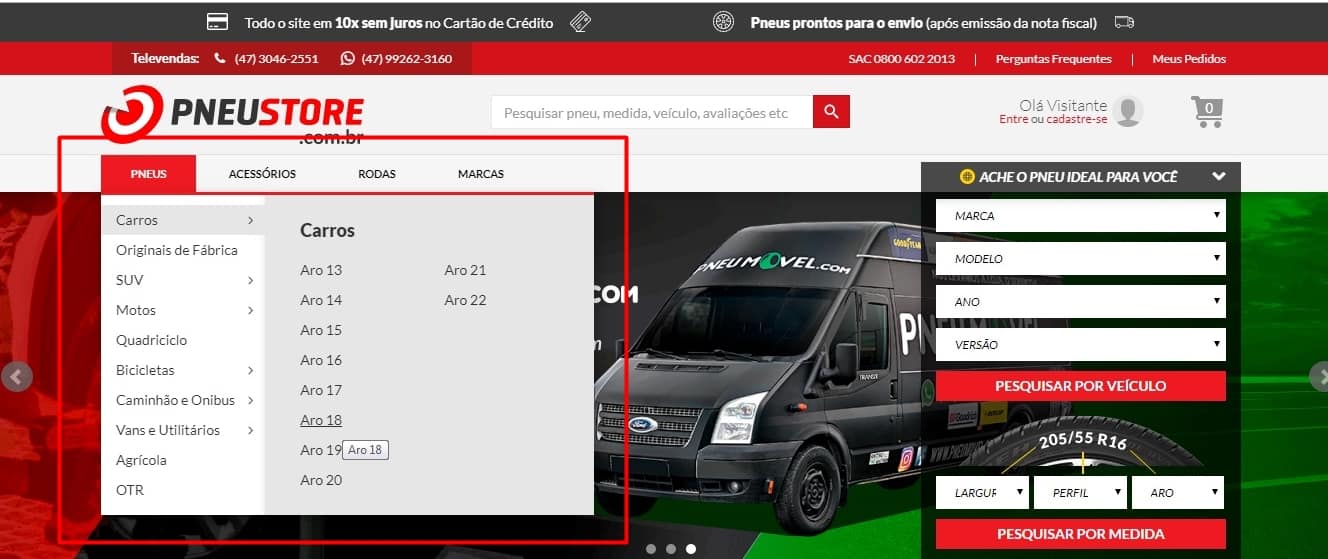Open the RODAS menu tab

point(377,174)
